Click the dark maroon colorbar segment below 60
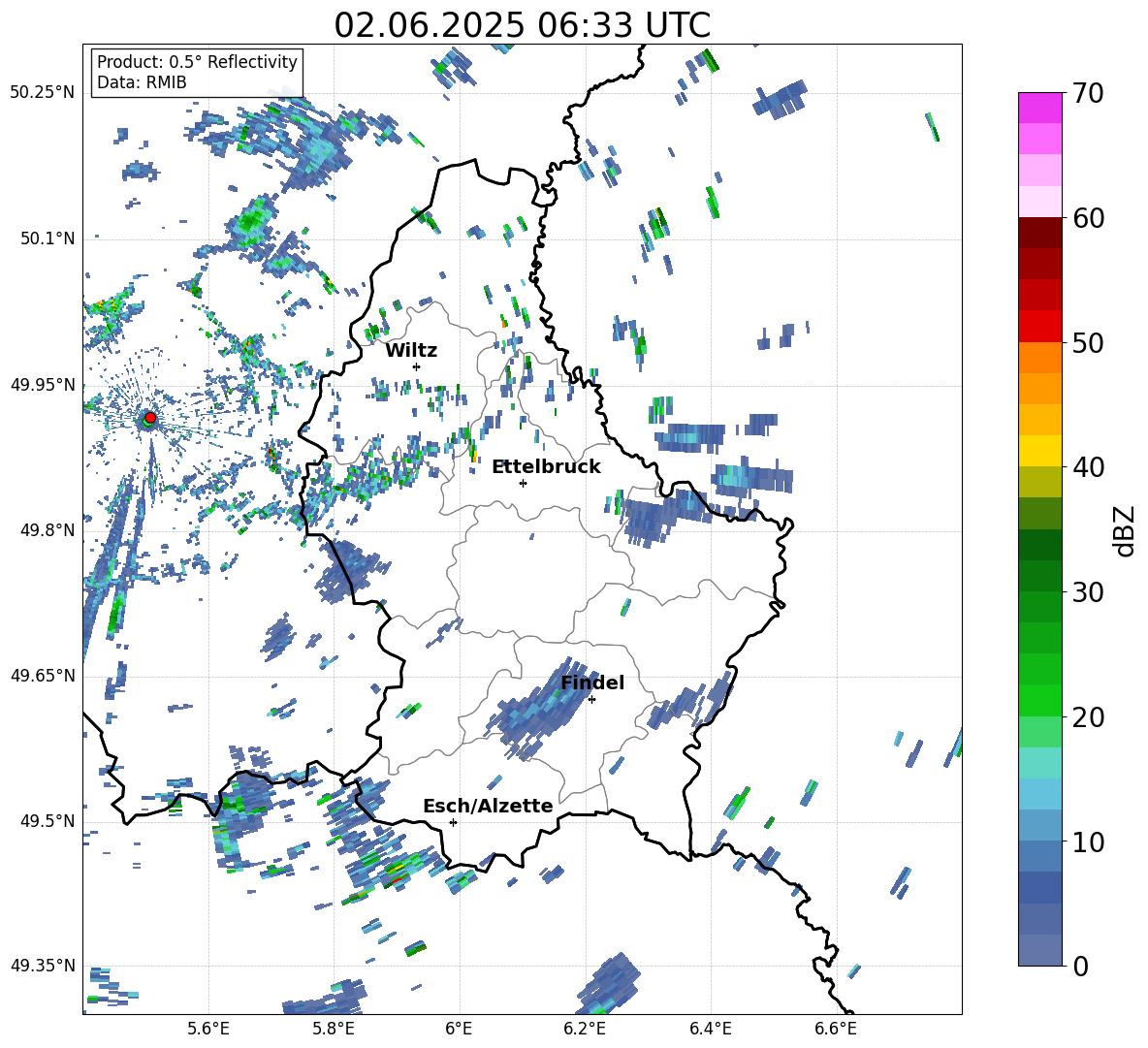1148x1048 pixels. (1039, 233)
